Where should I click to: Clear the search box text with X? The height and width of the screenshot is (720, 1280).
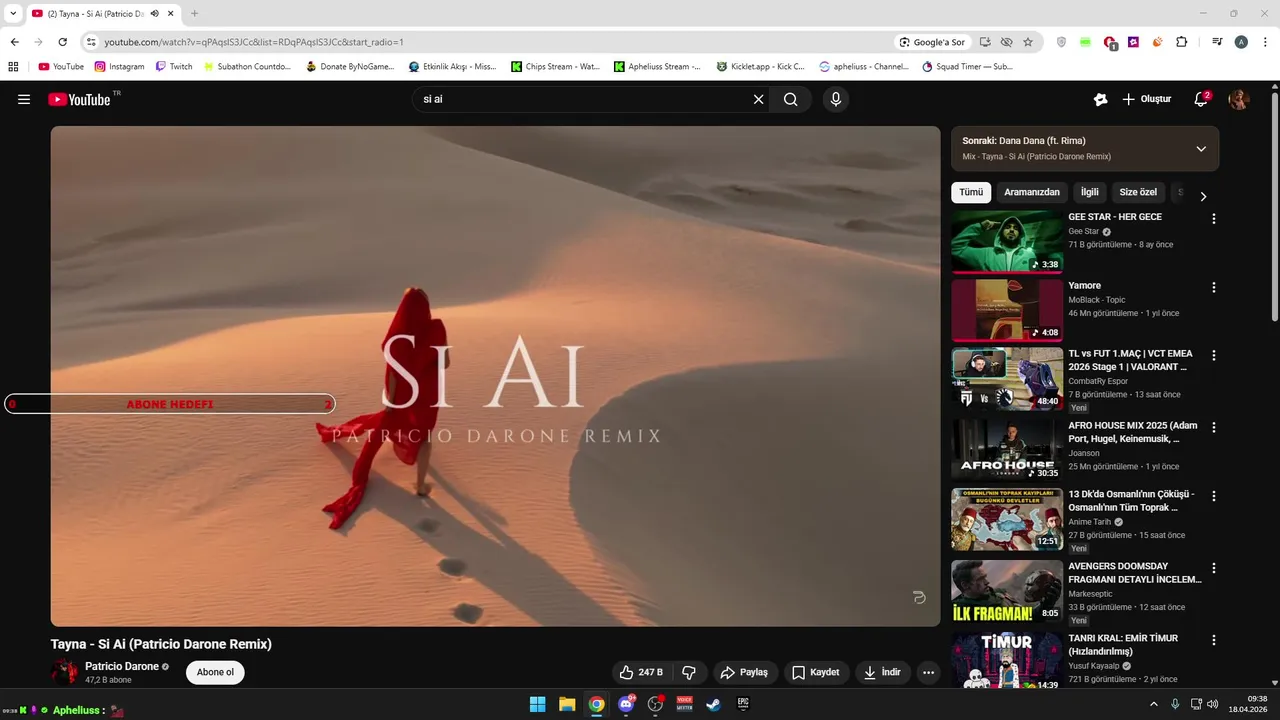tap(758, 99)
